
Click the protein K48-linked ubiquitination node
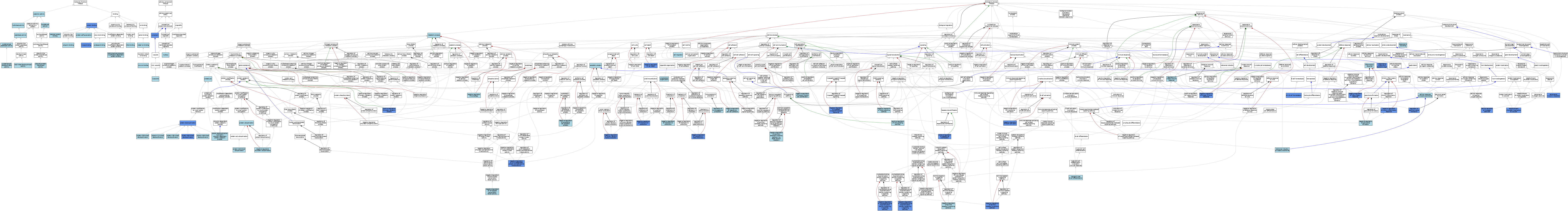(239, 150)
